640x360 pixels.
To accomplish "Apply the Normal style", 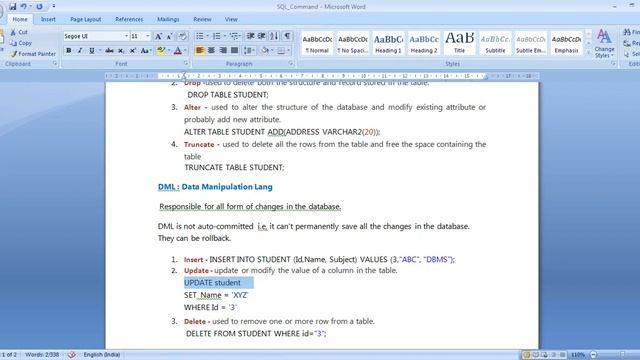I will pyautogui.click(x=317, y=44).
